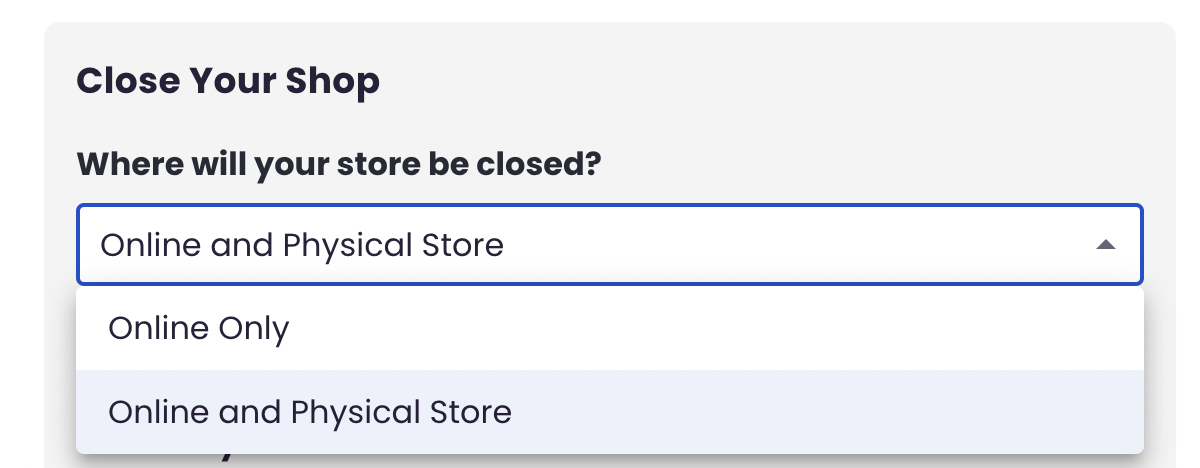The height and width of the screenshot is (468, 1200).
Task: Switch the closure setting to Online Only
Action: point(610,329)
